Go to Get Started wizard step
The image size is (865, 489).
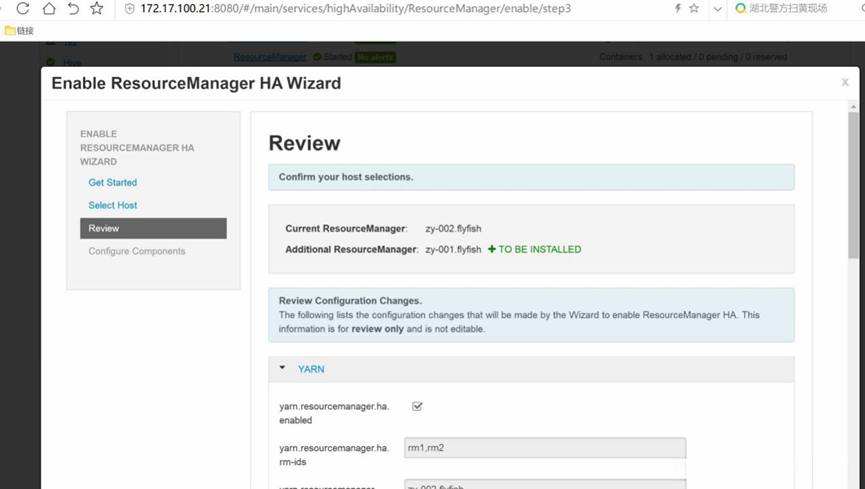click(x=113, y=183)
